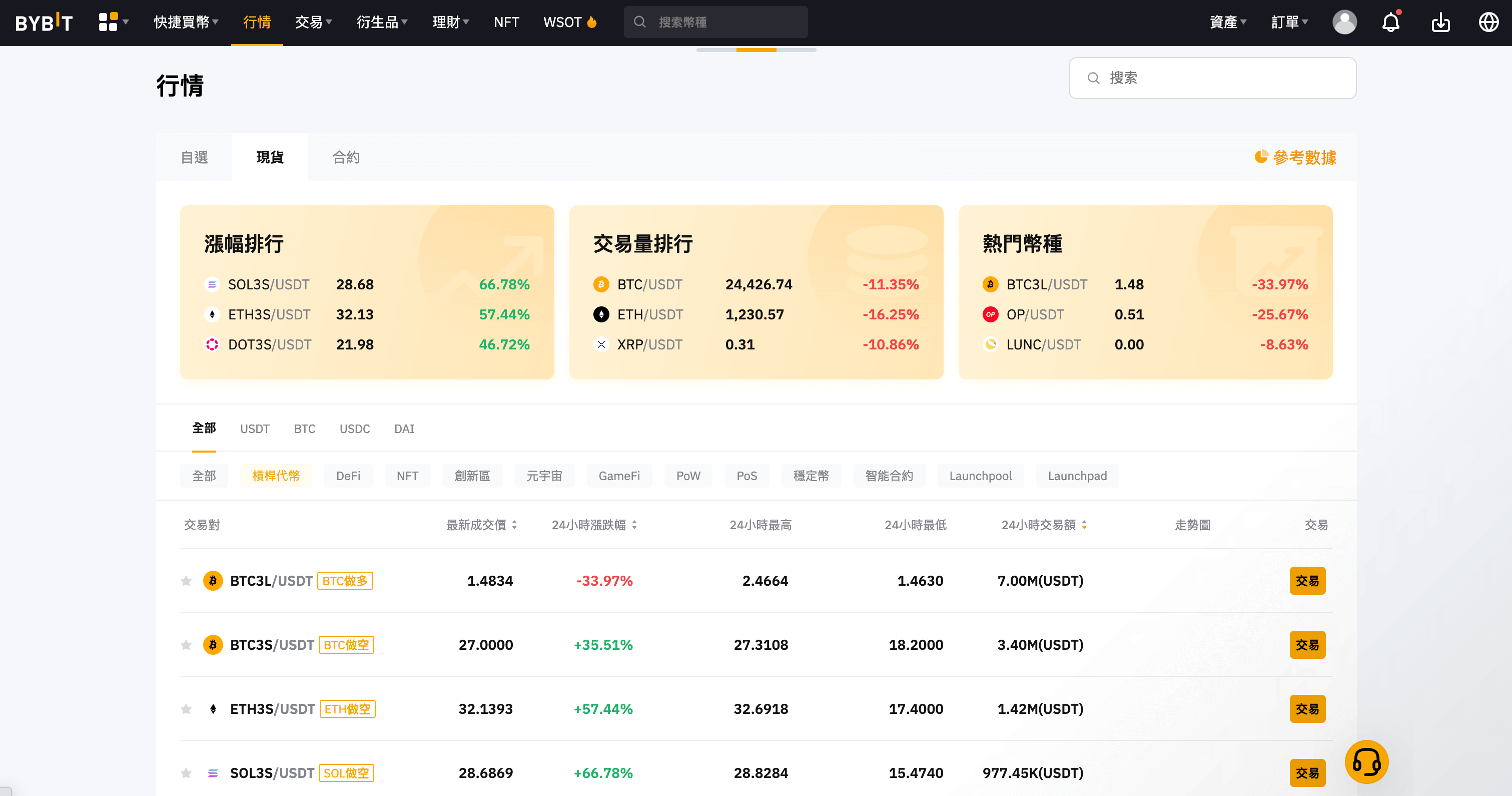The height and width of the screenshot is (796, 1512).
Task: Switch to the 合約 tab
Action: click(x=346, y=157)
